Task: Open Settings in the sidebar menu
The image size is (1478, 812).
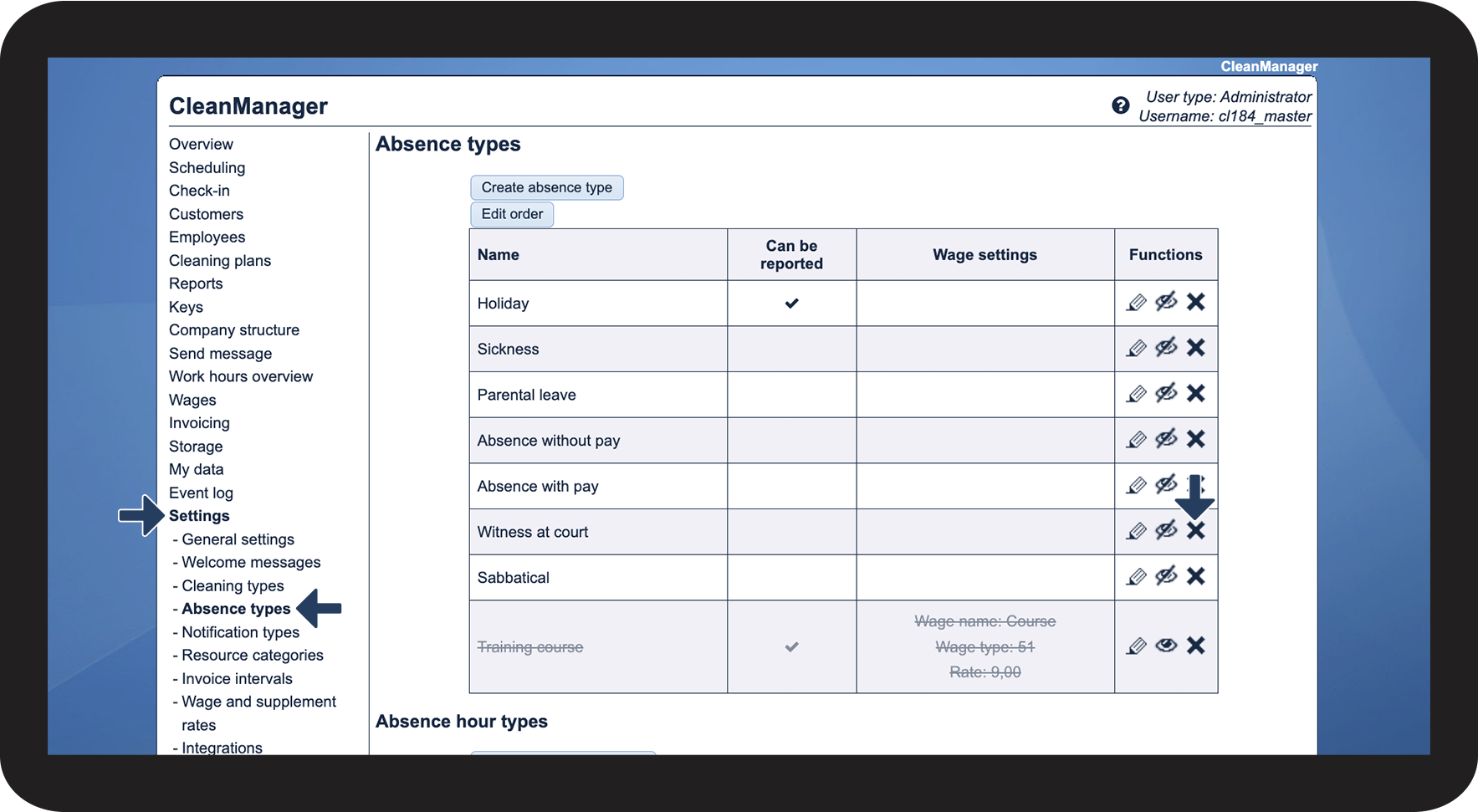Action: click(199, 516)
